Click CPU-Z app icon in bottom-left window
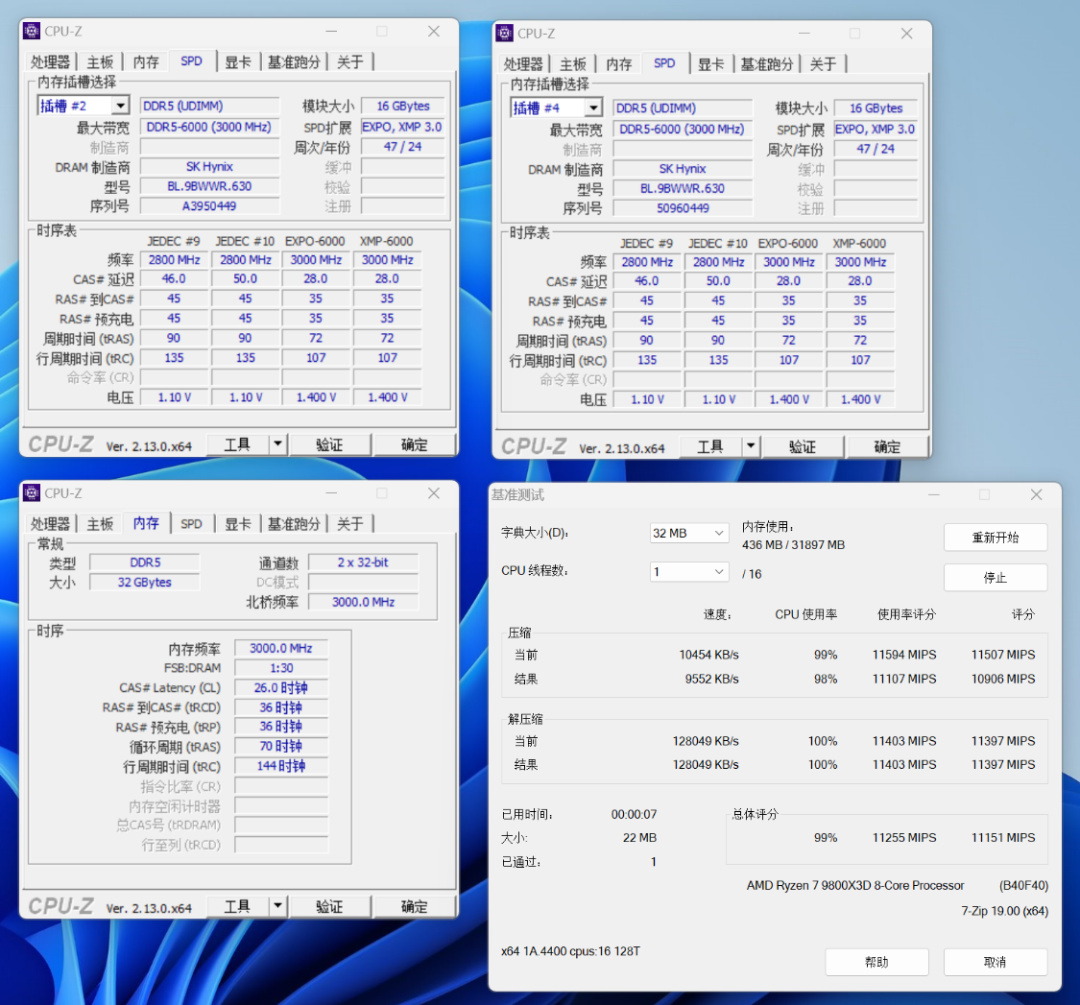The width and height of the screenshot is (1080, 1005). tap(32, 493)
